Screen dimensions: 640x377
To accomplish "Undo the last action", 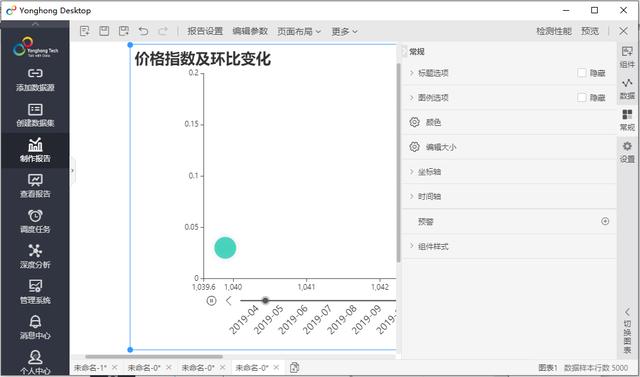I will click(143, 31).
